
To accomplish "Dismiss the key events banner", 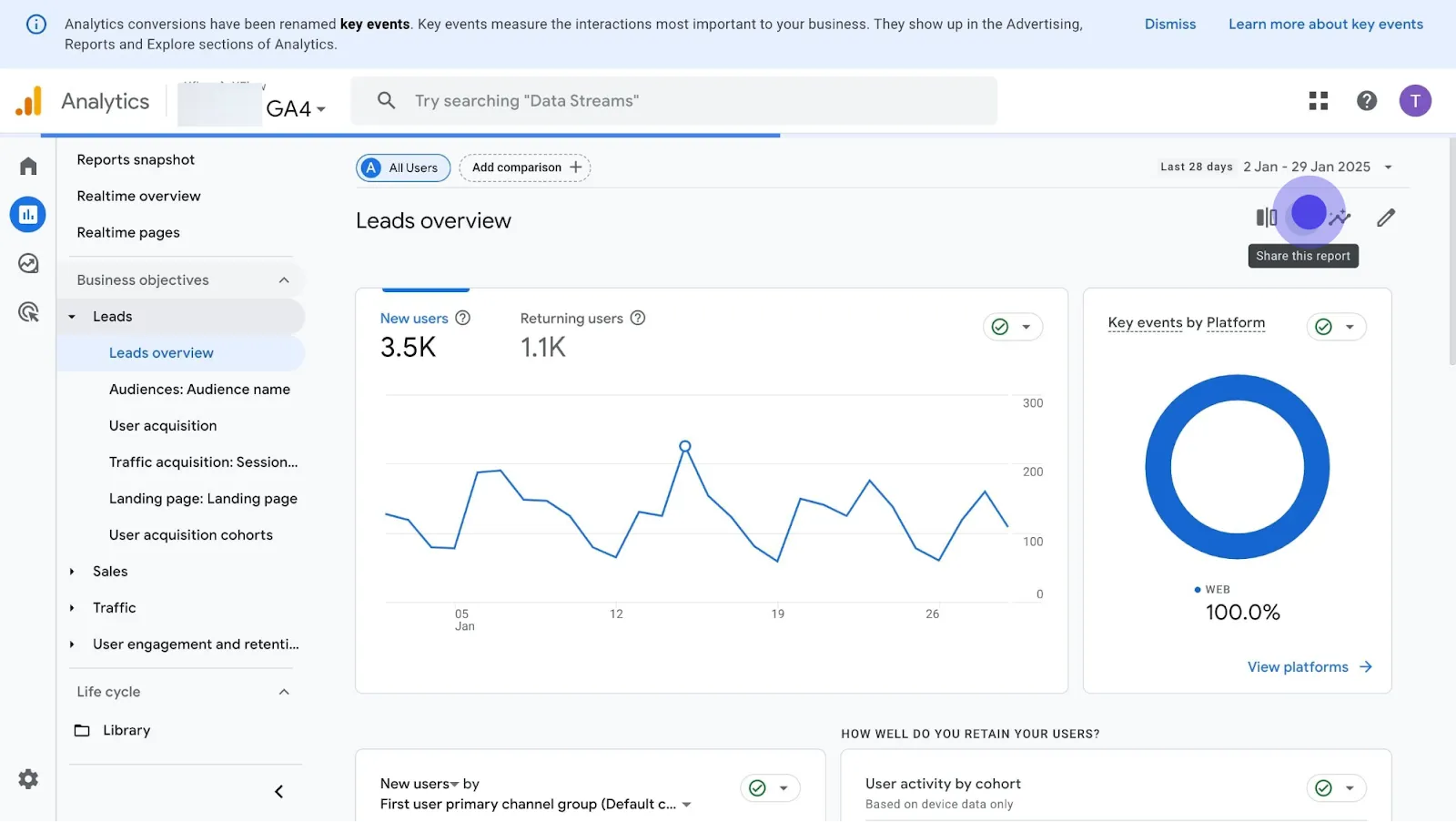I will (1170, 25).
